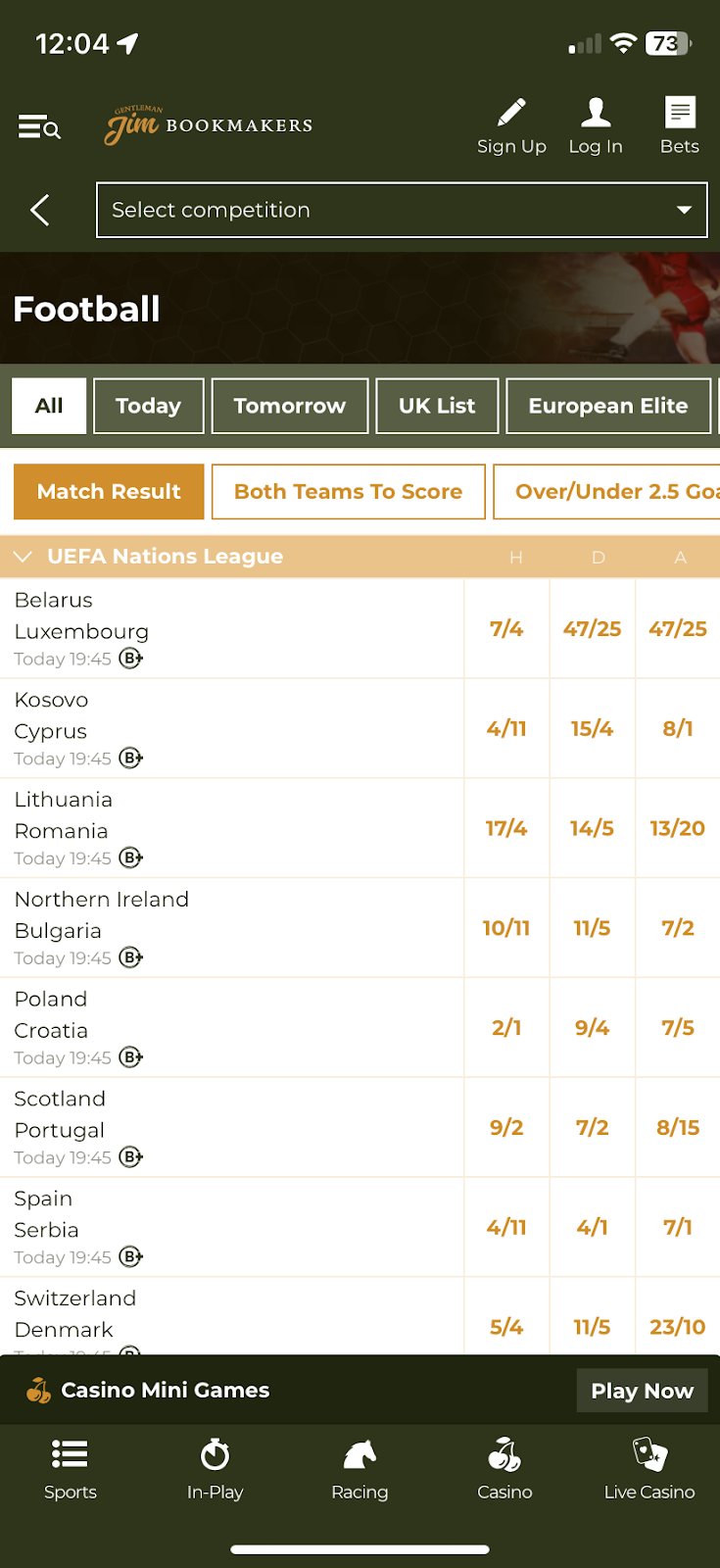The height and width of the screenshot is (1568, 720).
Task: Open the Bets slip icon
Action: [x=679, y=114]
